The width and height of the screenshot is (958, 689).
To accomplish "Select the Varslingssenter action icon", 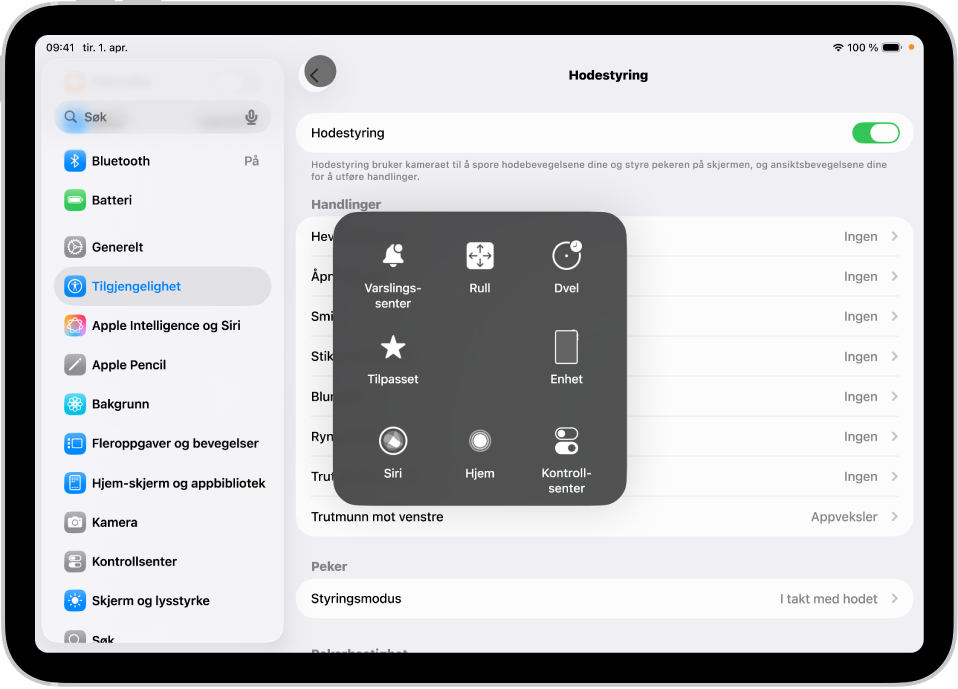I will click(392, 255).
